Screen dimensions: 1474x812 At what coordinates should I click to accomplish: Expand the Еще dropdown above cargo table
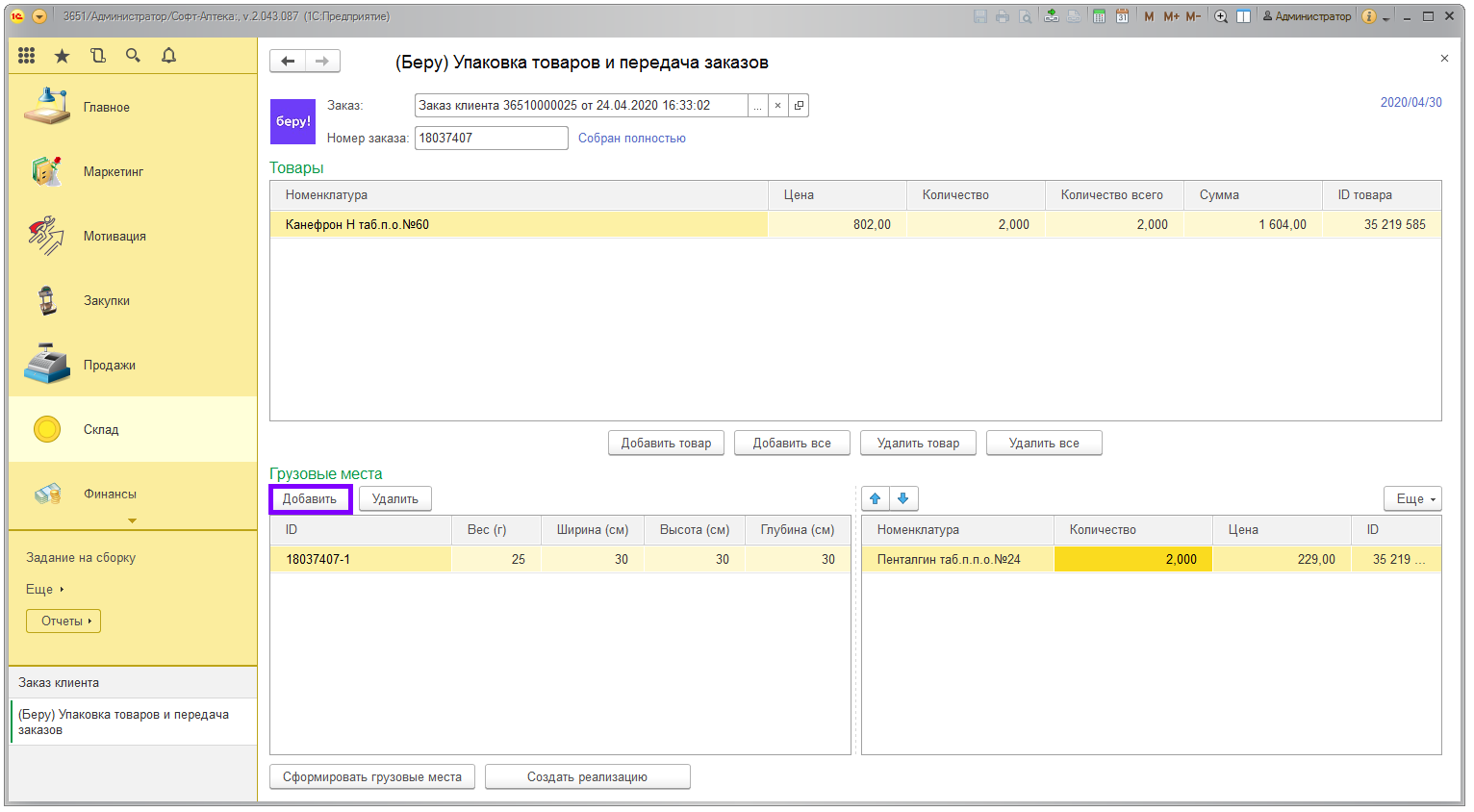[x=1412, y=498]
